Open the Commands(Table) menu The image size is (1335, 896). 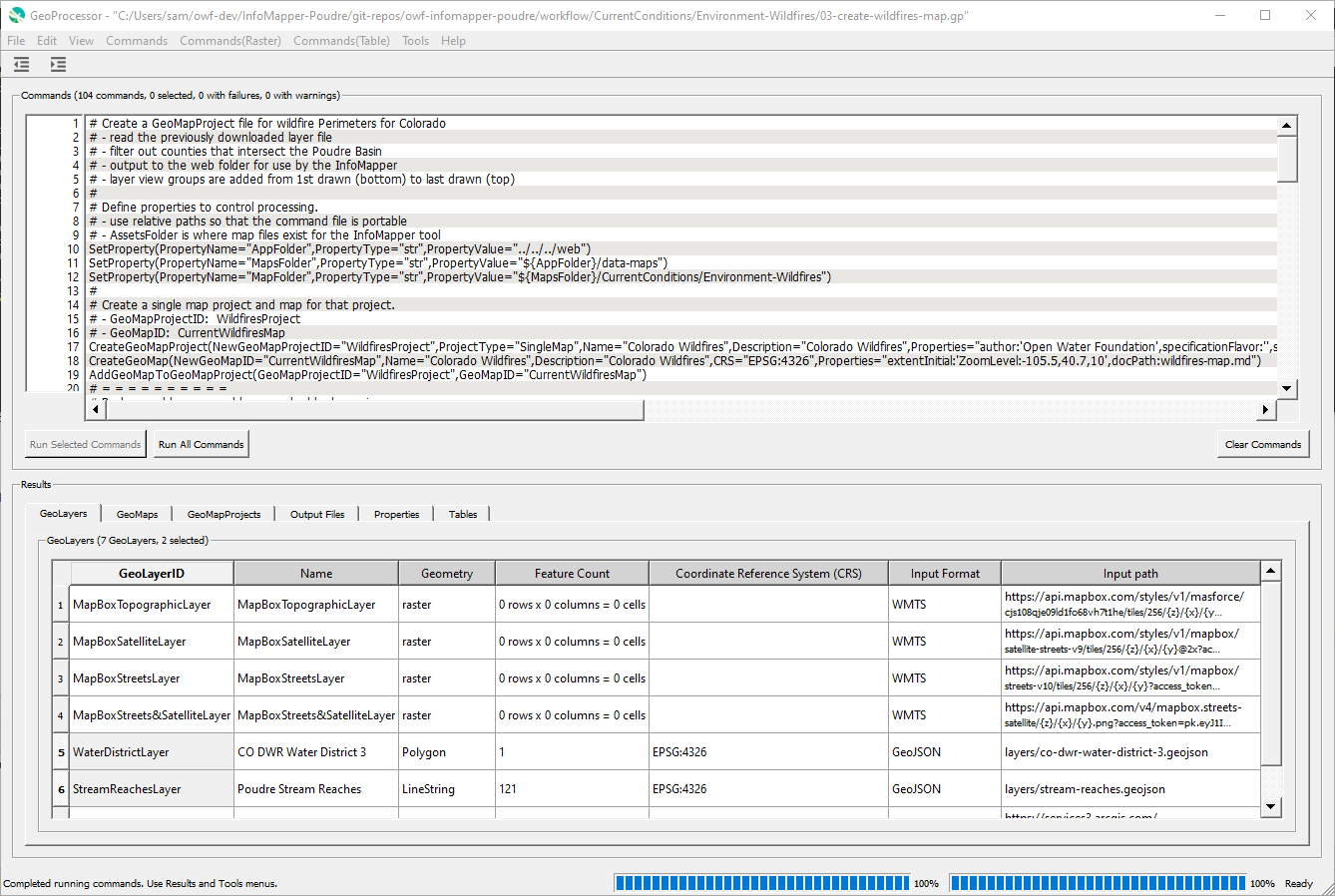342,41
